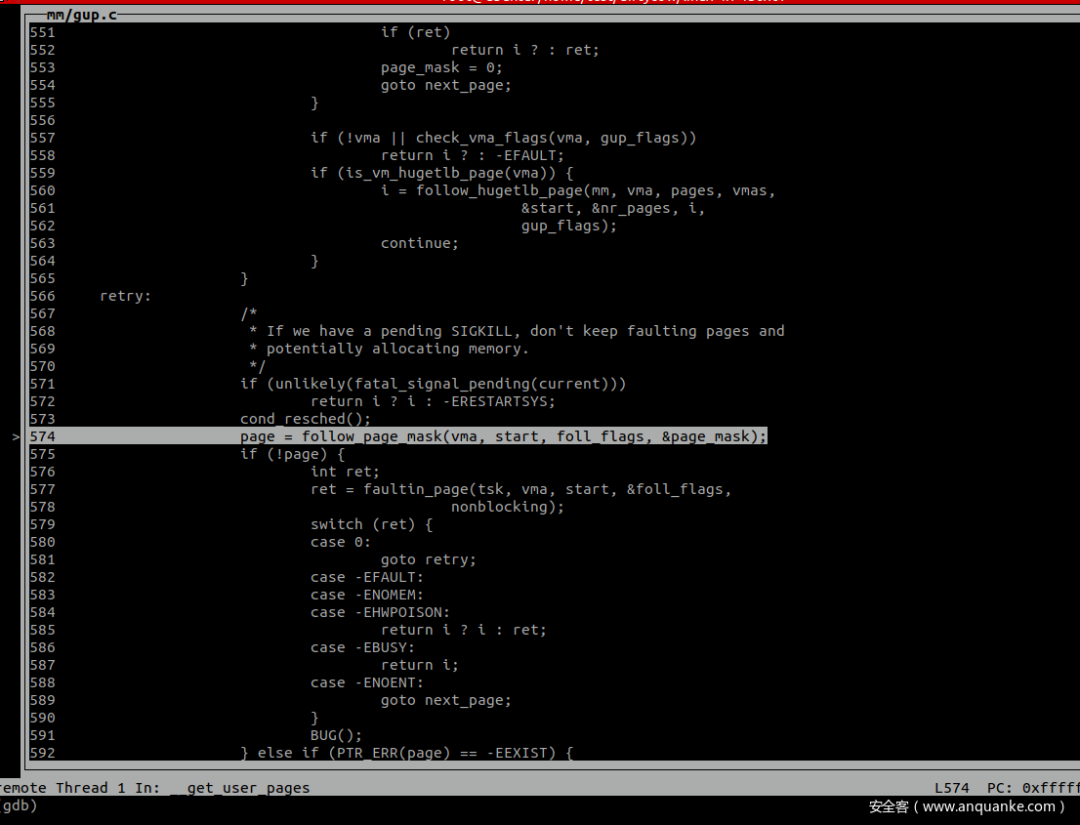Click line 554 'goto next_page;'
Viewport: 1080px width, 825px height.
446,85
